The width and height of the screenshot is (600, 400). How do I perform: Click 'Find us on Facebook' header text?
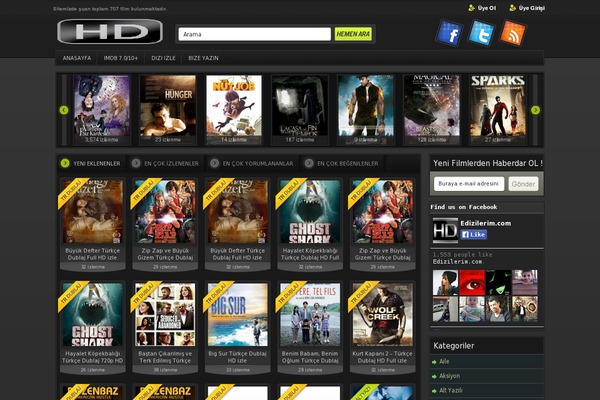(464, 207)
